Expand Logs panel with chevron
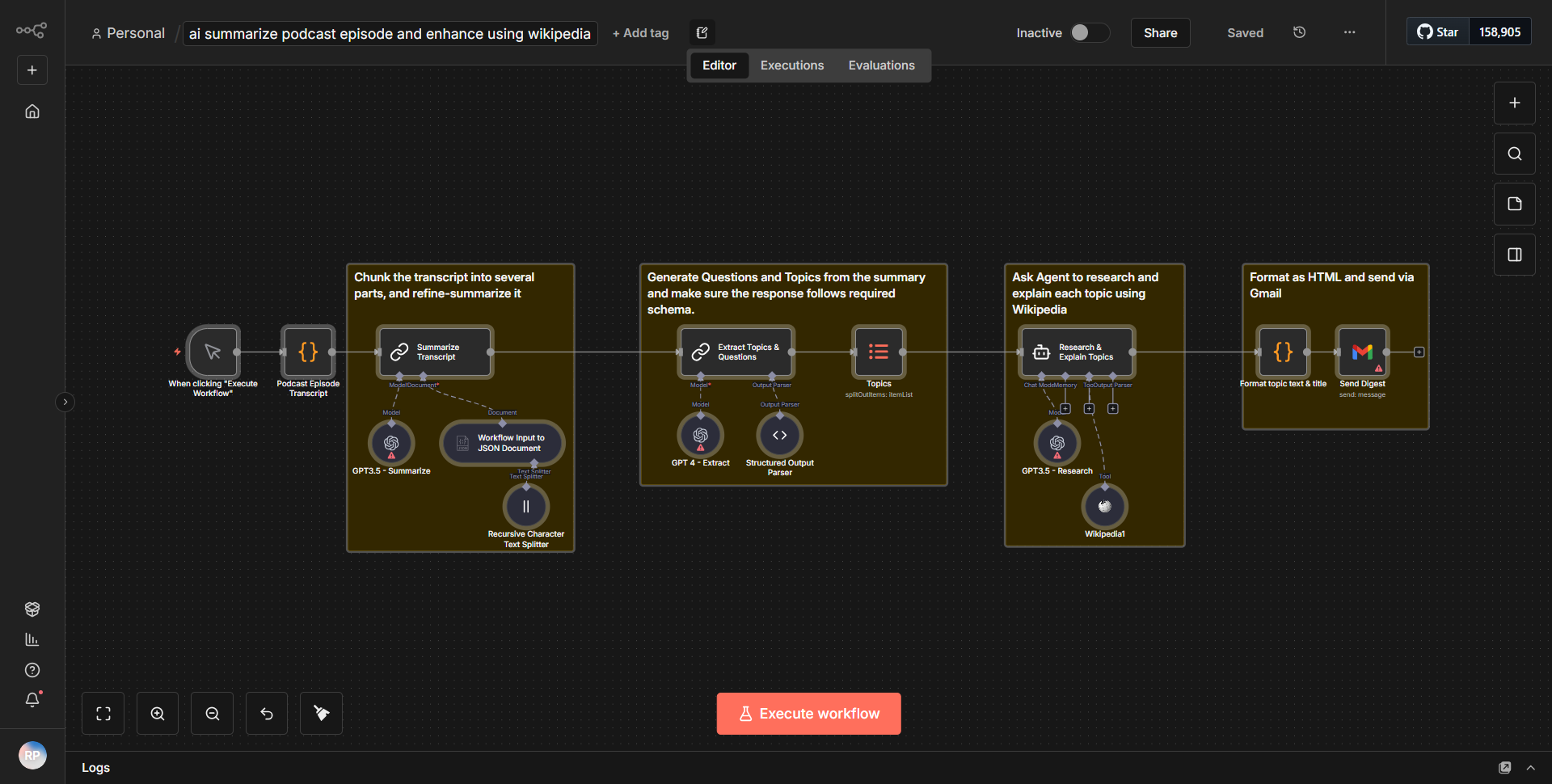This screenshot has width=1552, height=784. [x=1530, y=768]
